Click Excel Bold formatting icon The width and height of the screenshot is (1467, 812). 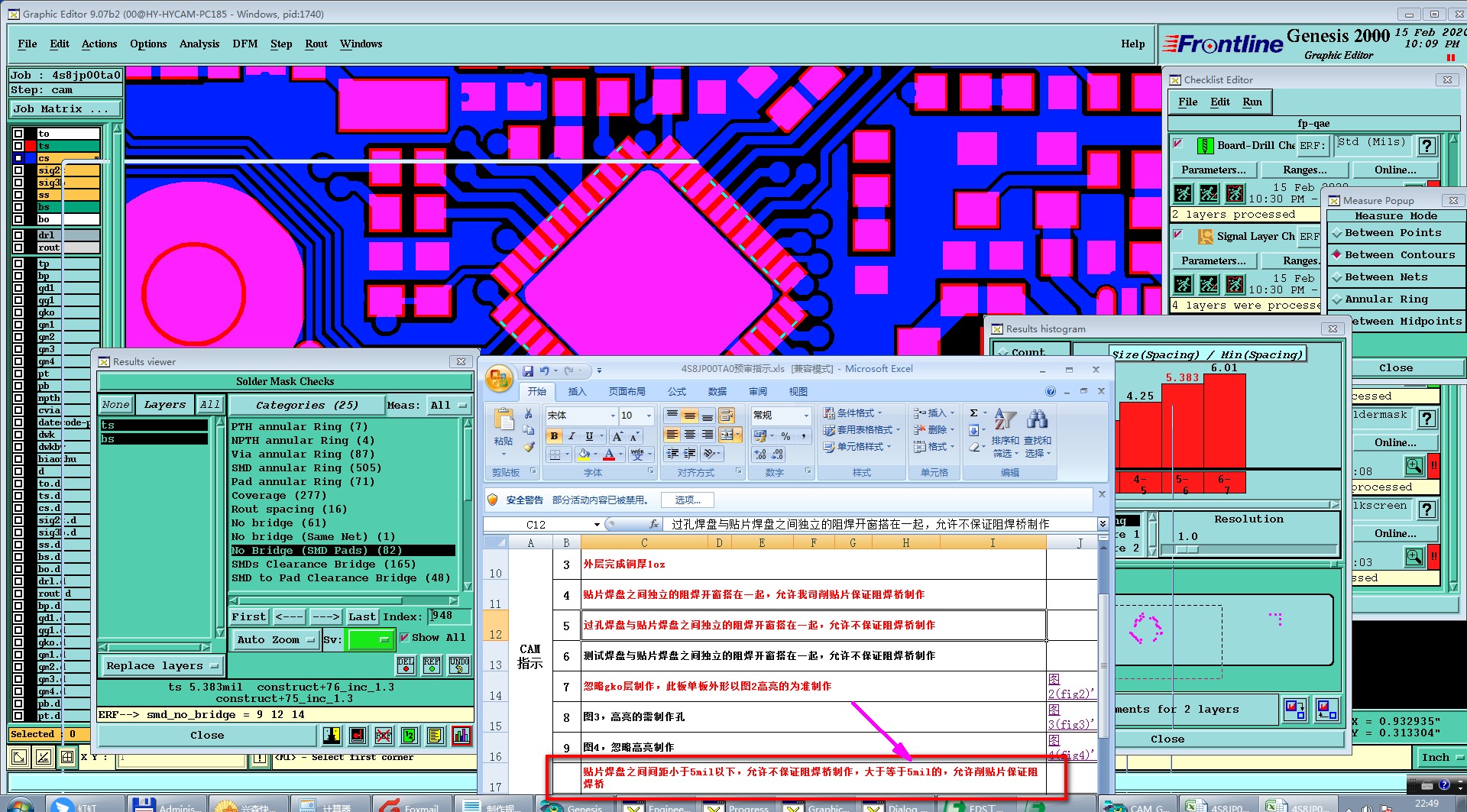(554, 436)
